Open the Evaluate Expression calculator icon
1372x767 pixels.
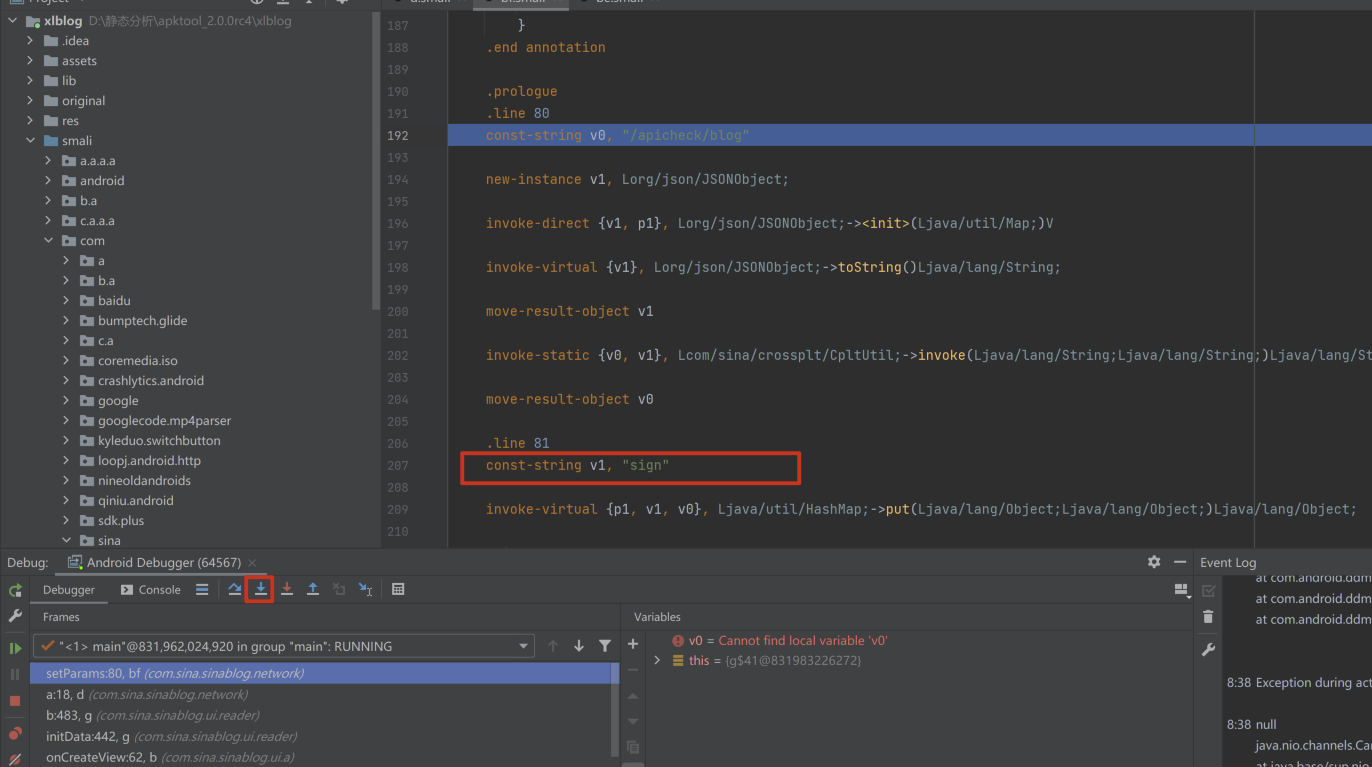pos(398,590)
